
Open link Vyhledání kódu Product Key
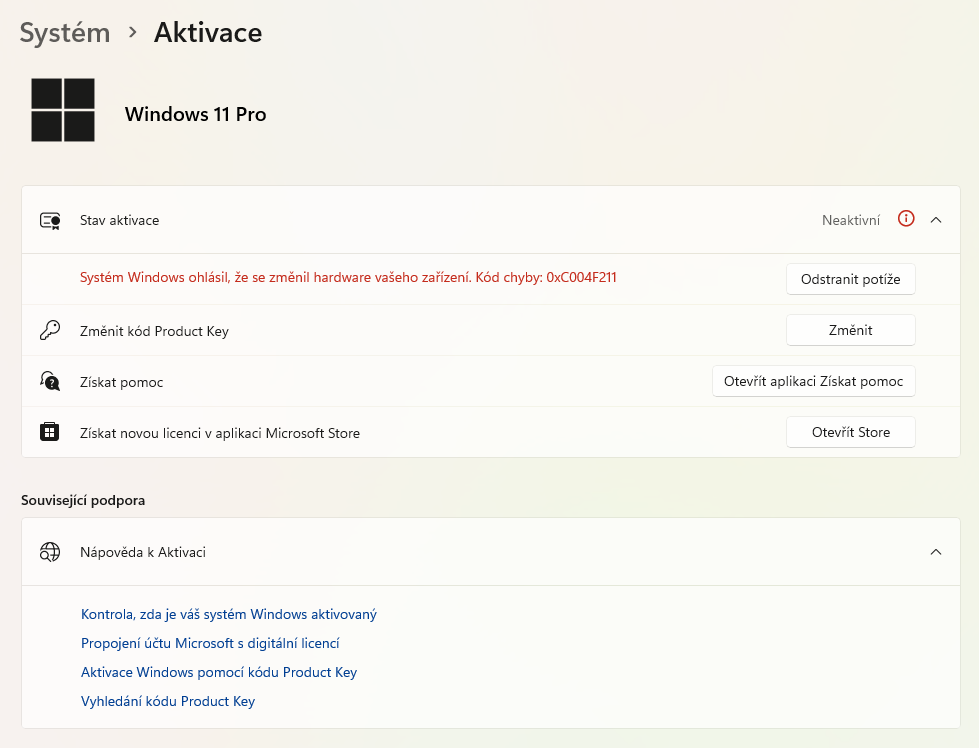[168, 701]
